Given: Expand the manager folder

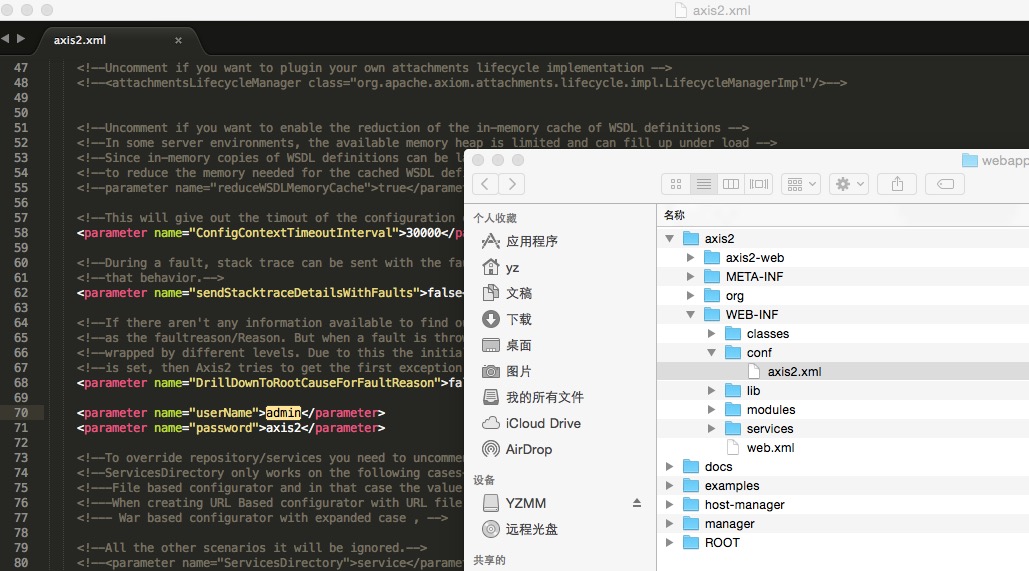Looking at the screenshot, I should pyautogui.click(x=669, y=524).
